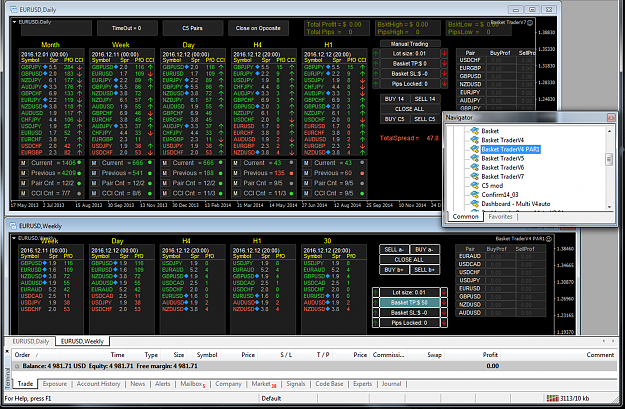This screenshot has height=409, width=625.
Task: Close the Navigator panel
Action: [611, 117]
